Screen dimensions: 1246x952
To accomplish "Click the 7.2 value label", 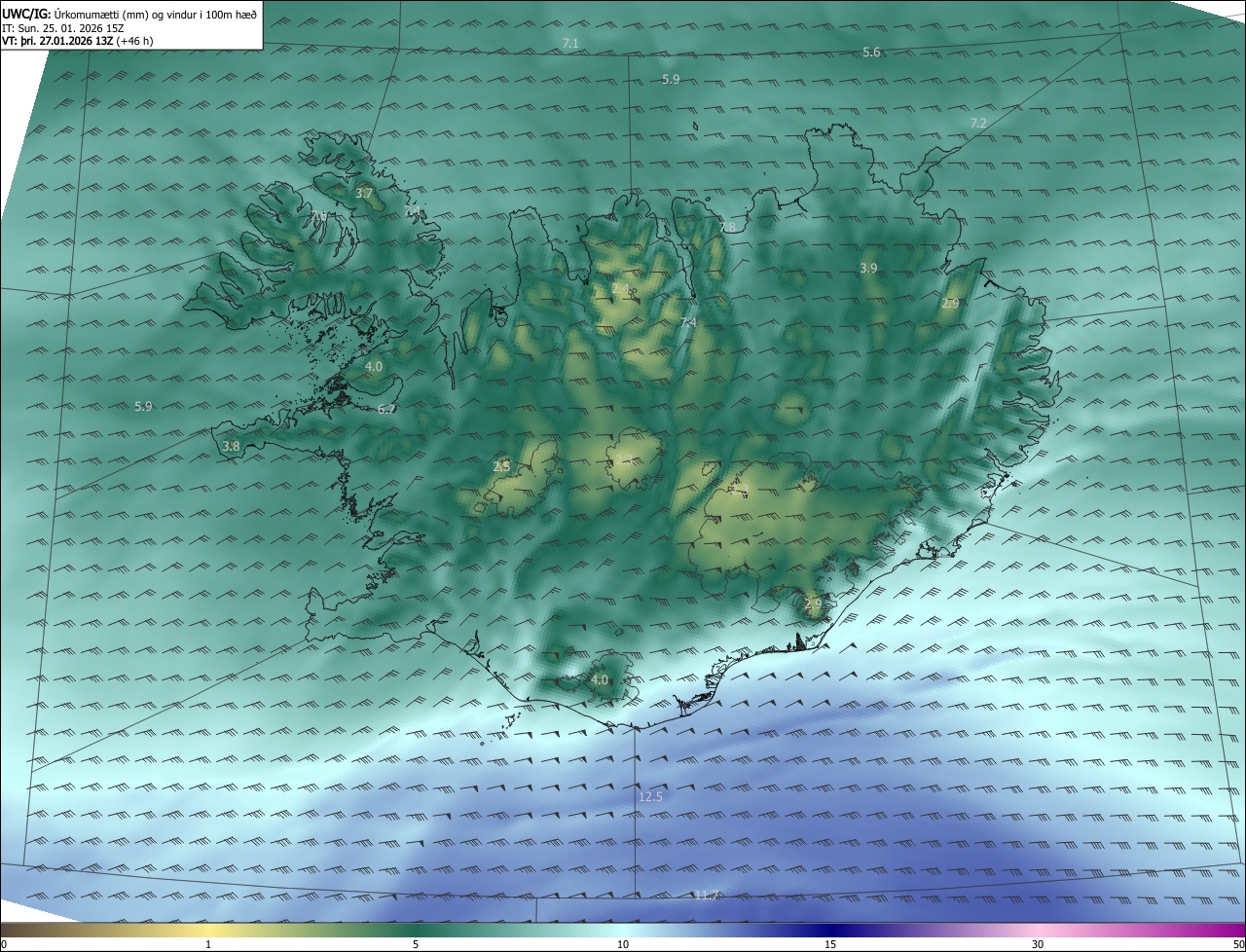I will 978,123.
